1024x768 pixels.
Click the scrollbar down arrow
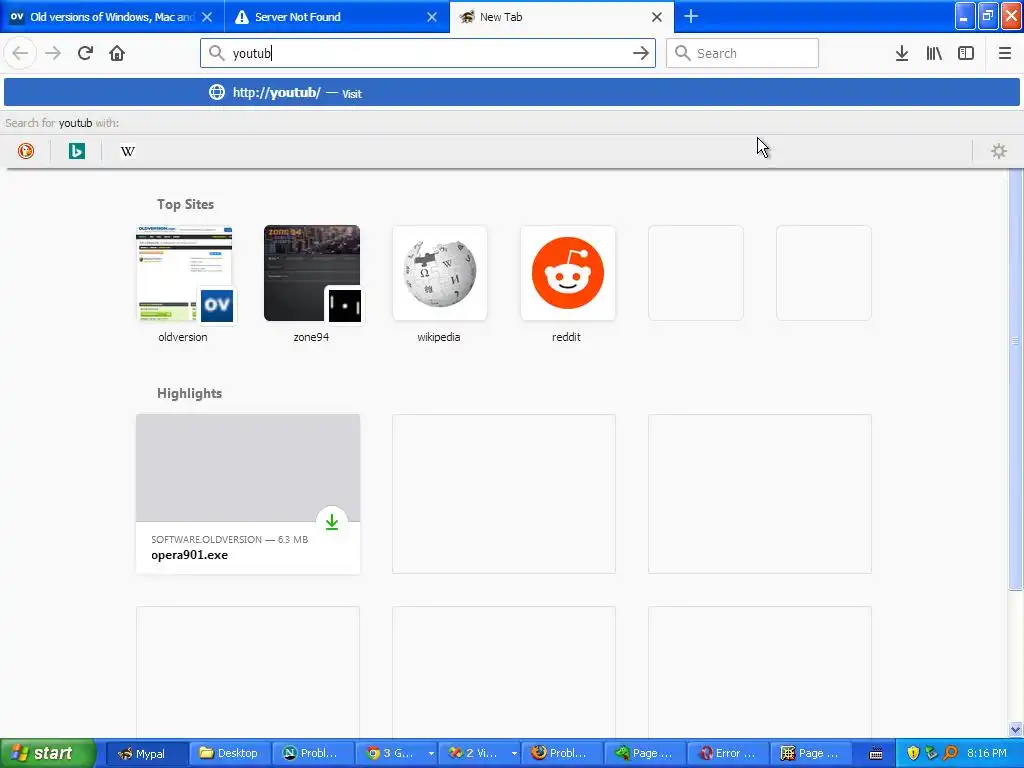pos(1015,729)
